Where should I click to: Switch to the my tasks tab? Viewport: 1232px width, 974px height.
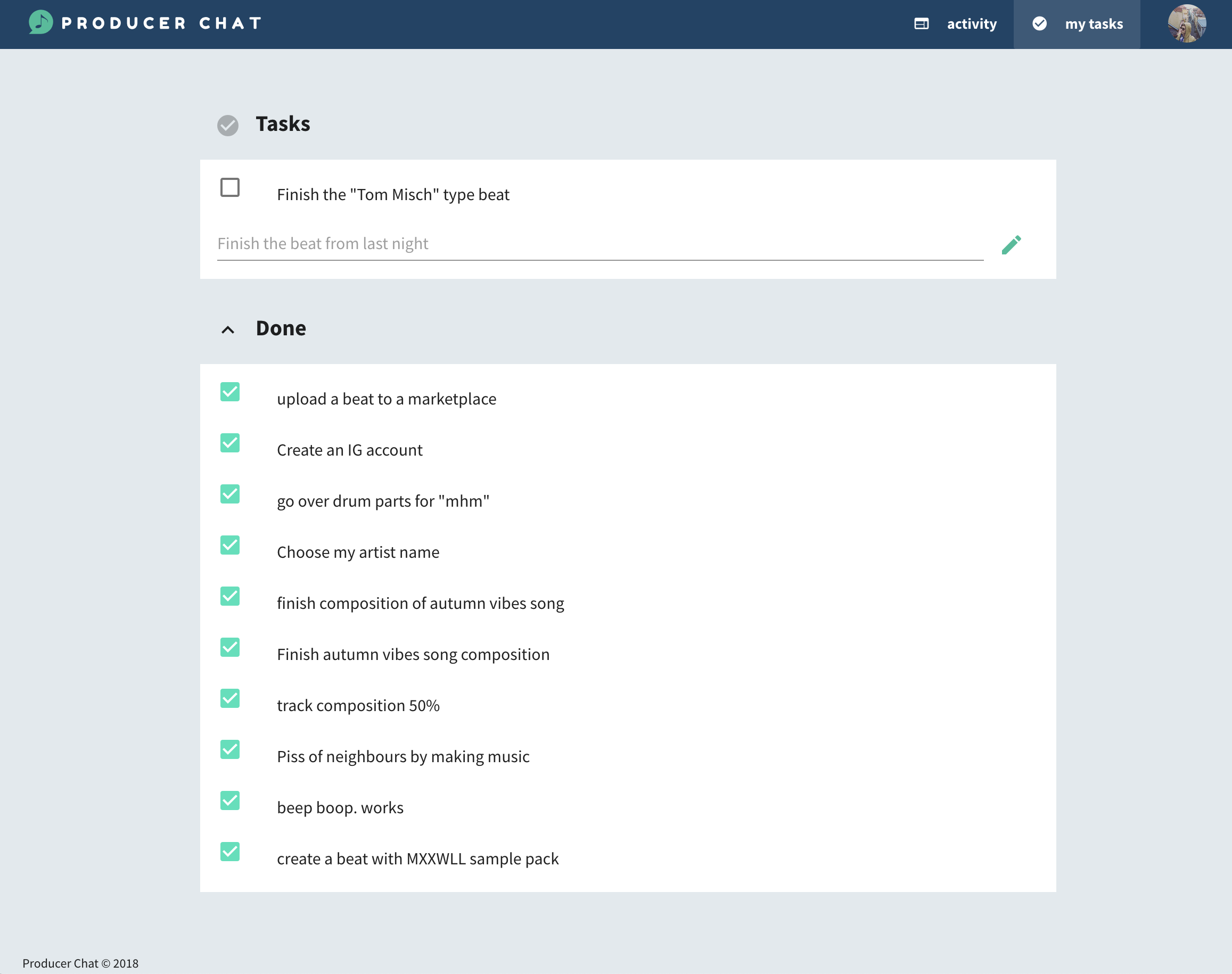click(x=1093, y=24)
